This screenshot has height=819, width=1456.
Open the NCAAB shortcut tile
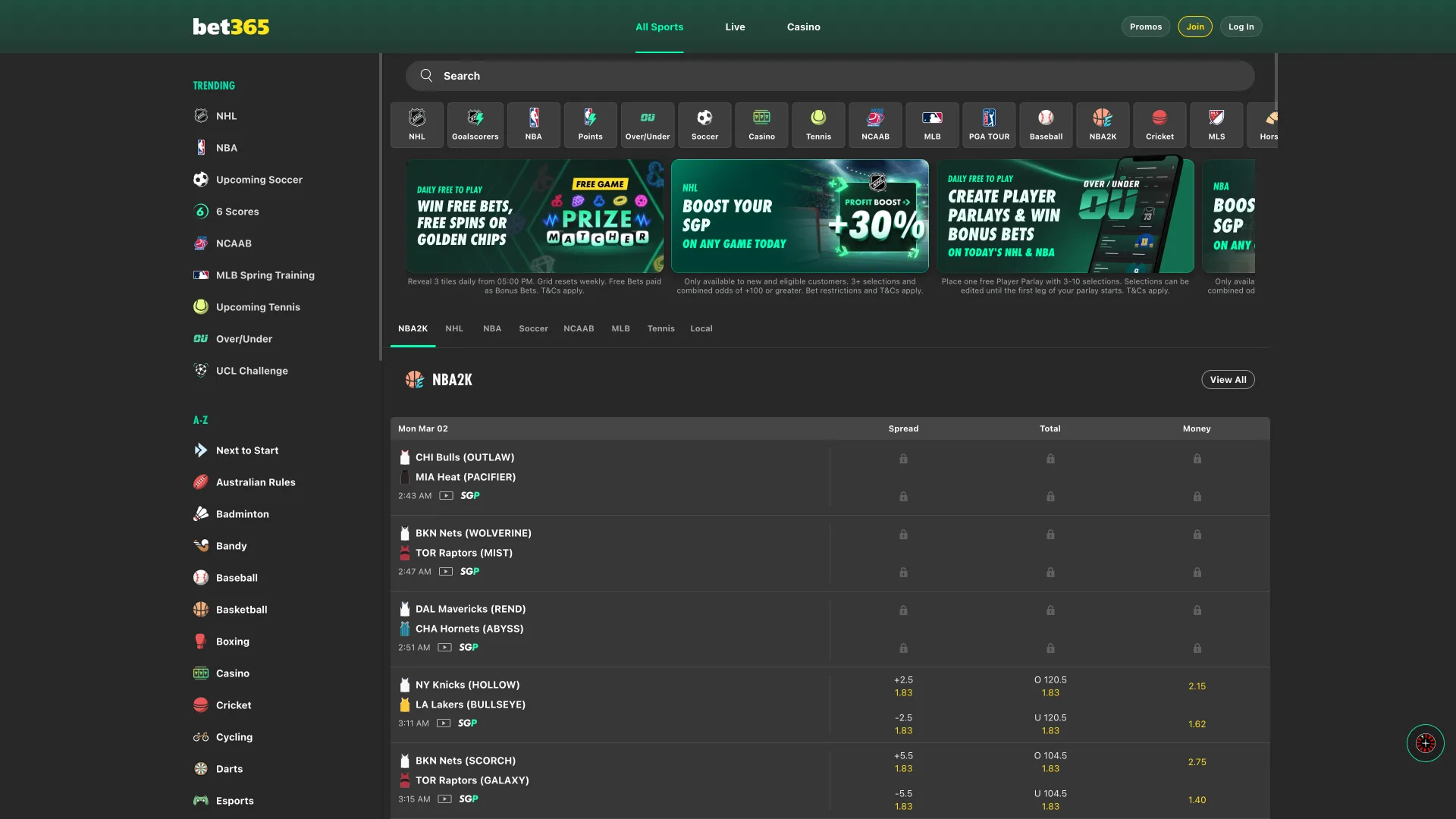tap(875, 124)
